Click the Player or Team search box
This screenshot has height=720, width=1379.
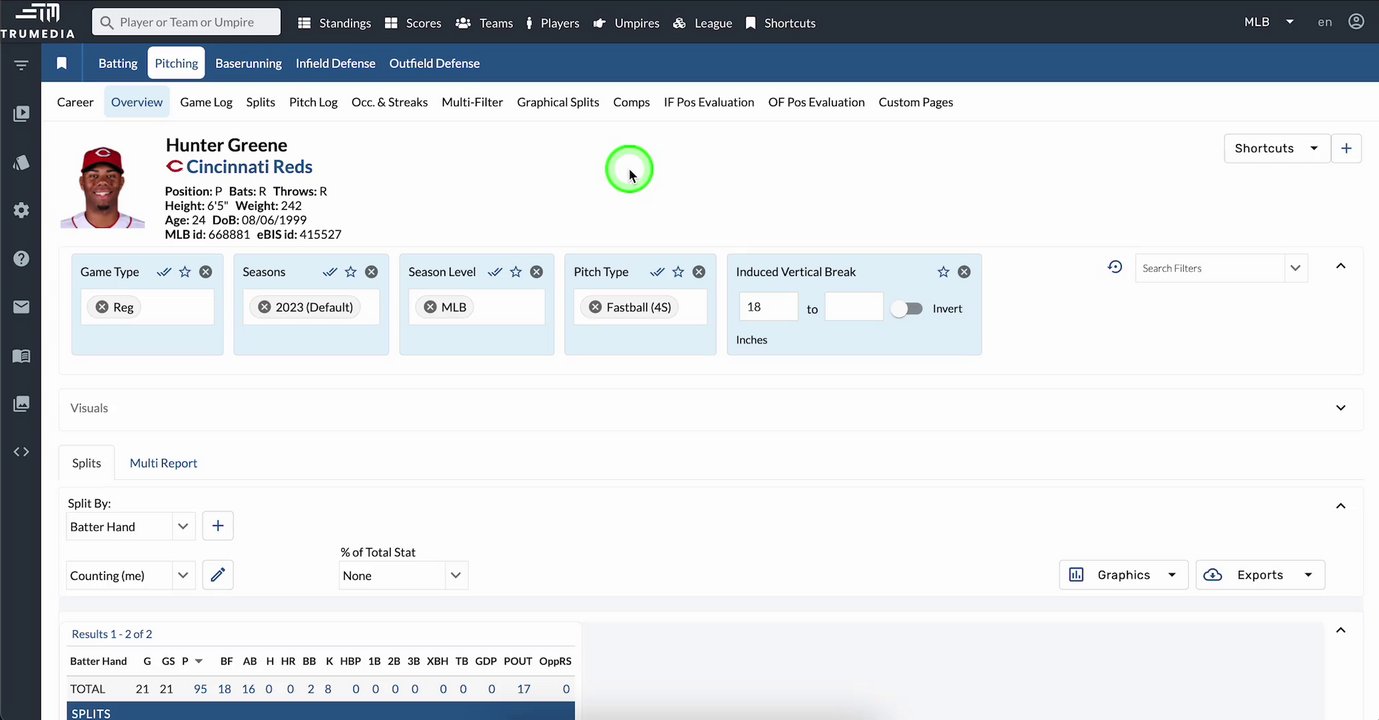coord(186,22)
